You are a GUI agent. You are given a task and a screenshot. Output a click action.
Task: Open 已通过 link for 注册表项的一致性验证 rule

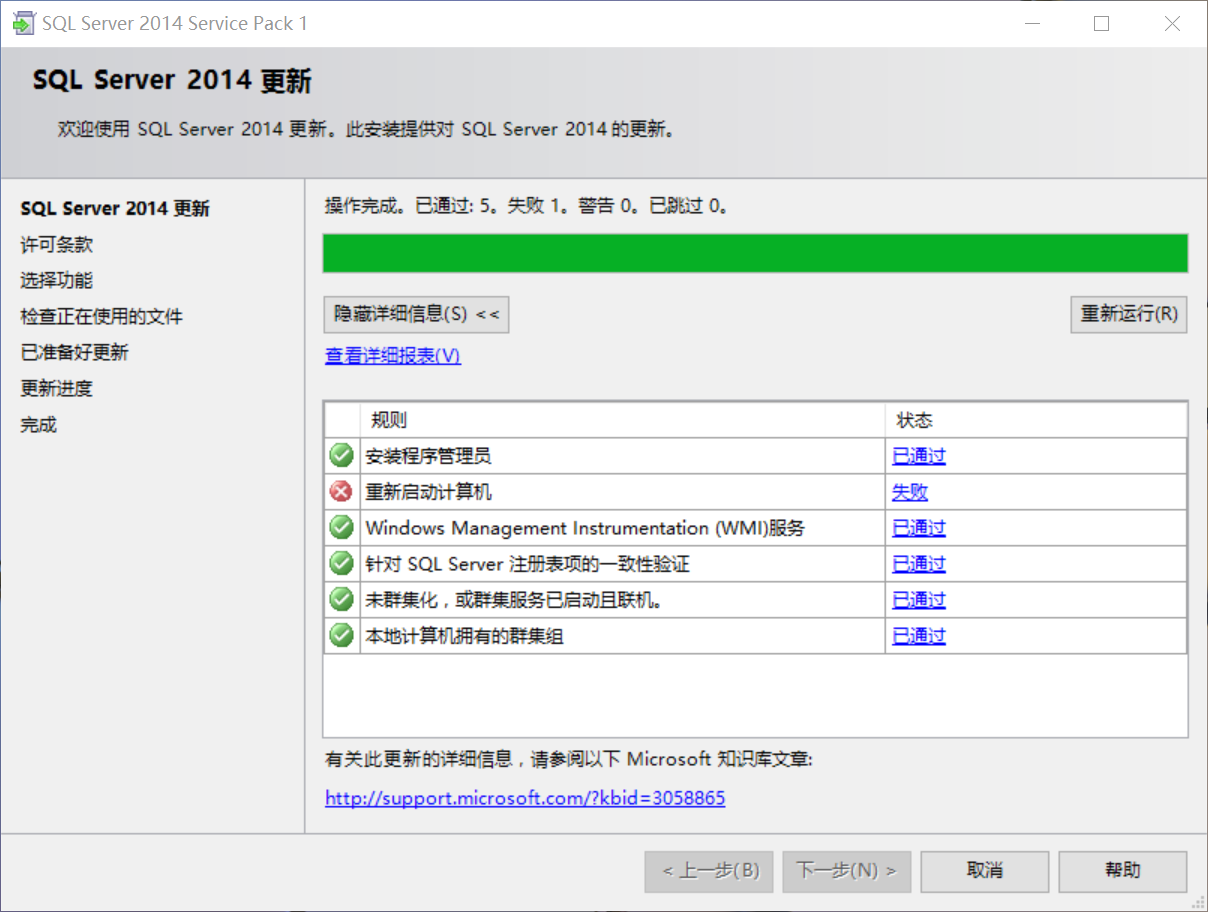click(x=919, y=564)
